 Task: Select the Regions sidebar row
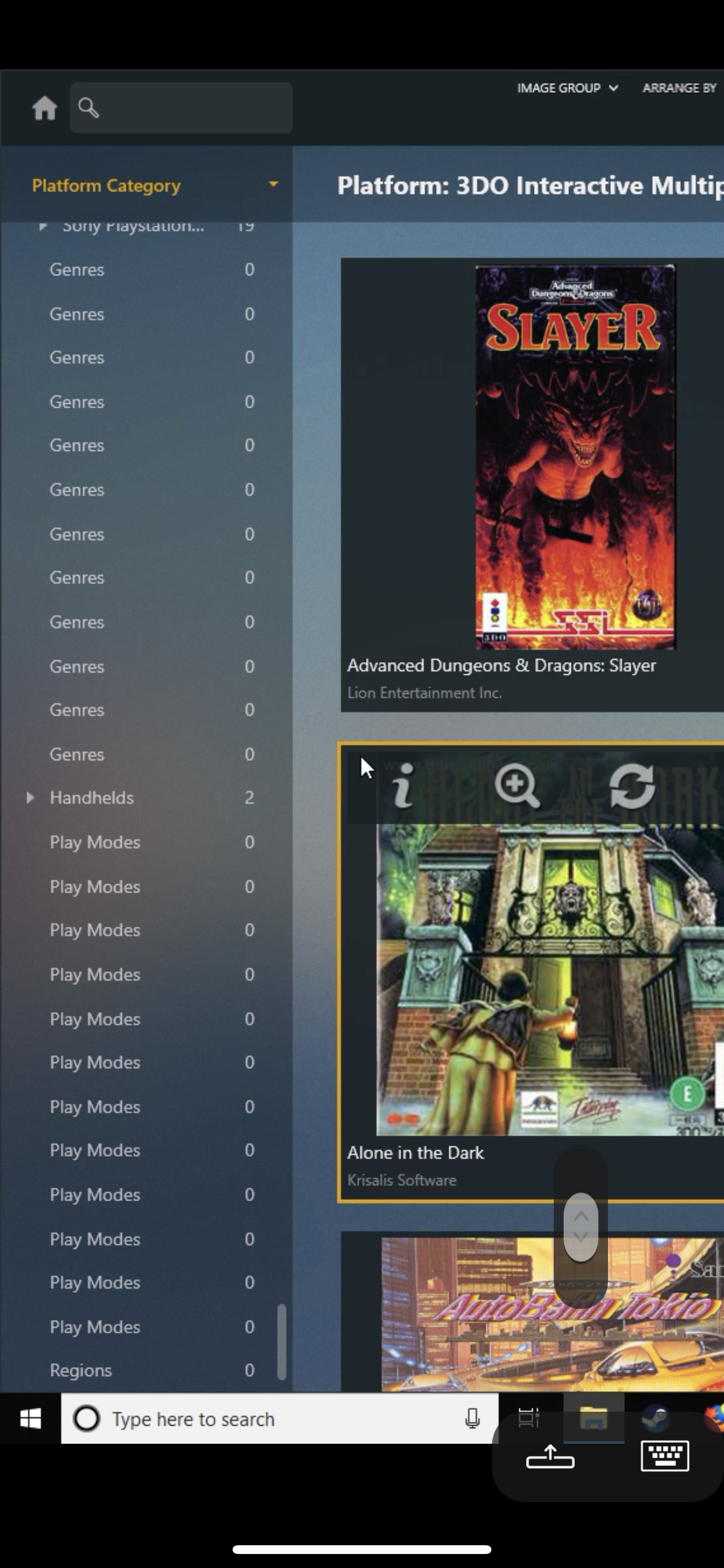[146, 1370]
